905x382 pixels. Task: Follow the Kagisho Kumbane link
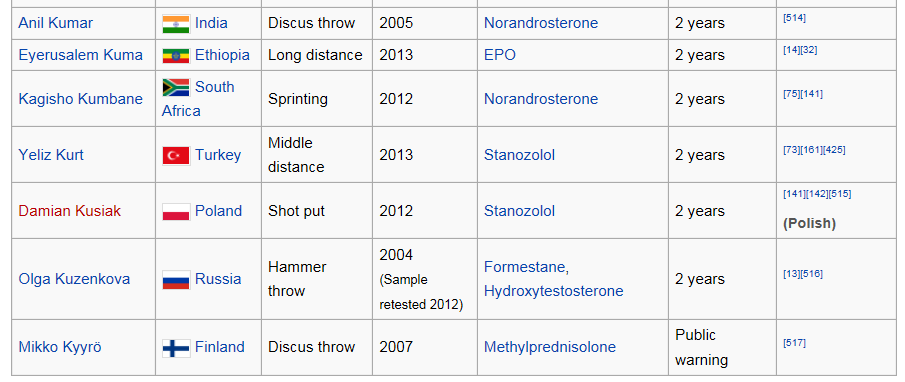81,99
